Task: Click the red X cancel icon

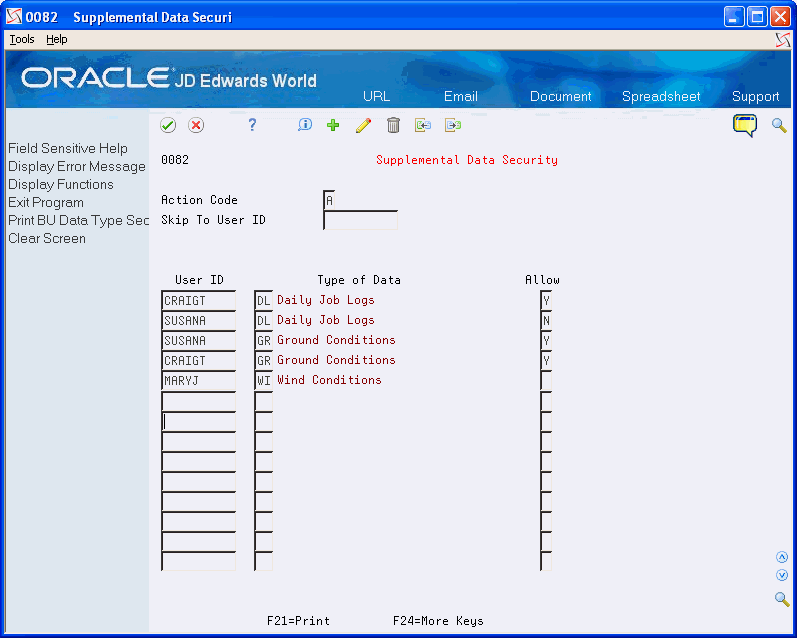Action: click(196, 125)
